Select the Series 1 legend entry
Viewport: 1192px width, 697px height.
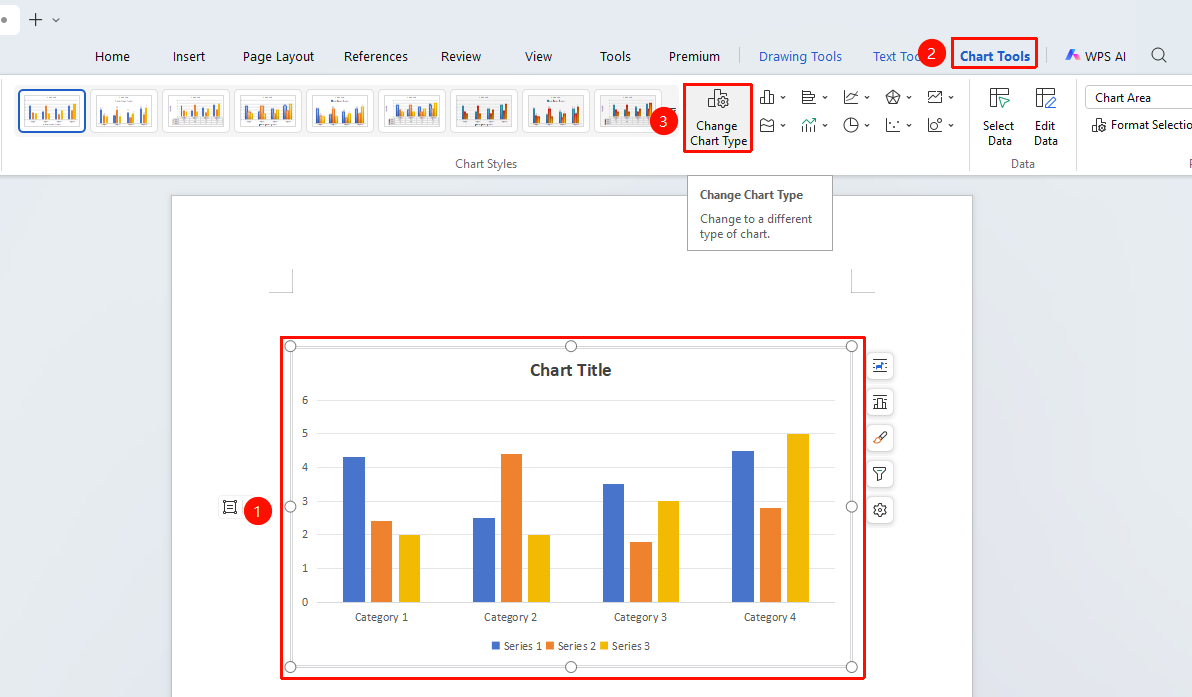(x=517, y=646)
